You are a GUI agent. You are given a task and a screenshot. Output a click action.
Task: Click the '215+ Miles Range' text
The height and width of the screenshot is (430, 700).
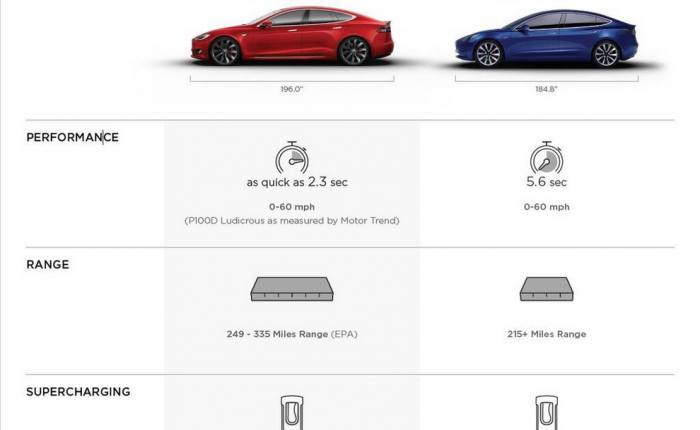pos(546,334)
